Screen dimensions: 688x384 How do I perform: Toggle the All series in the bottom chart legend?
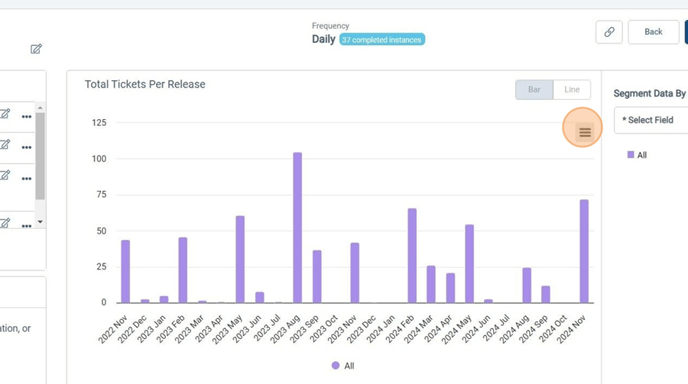click(x=343, y=366)
